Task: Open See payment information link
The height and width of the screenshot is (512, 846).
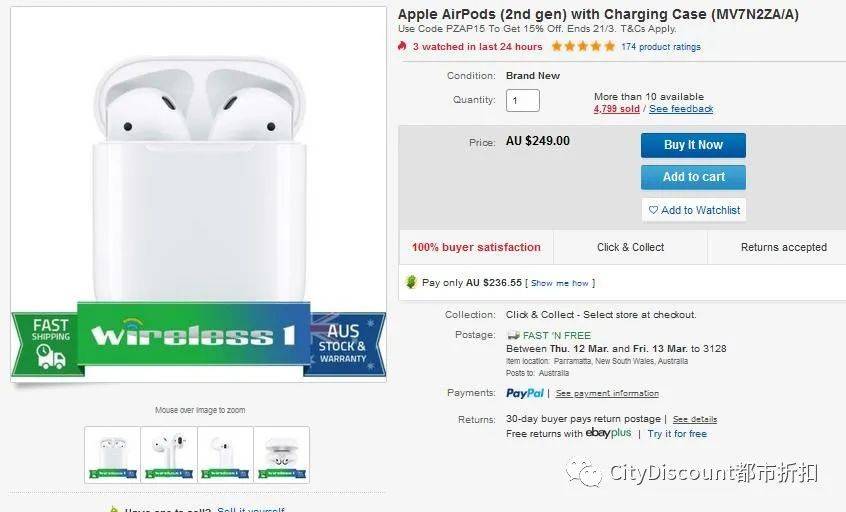Action: (607, 393)
